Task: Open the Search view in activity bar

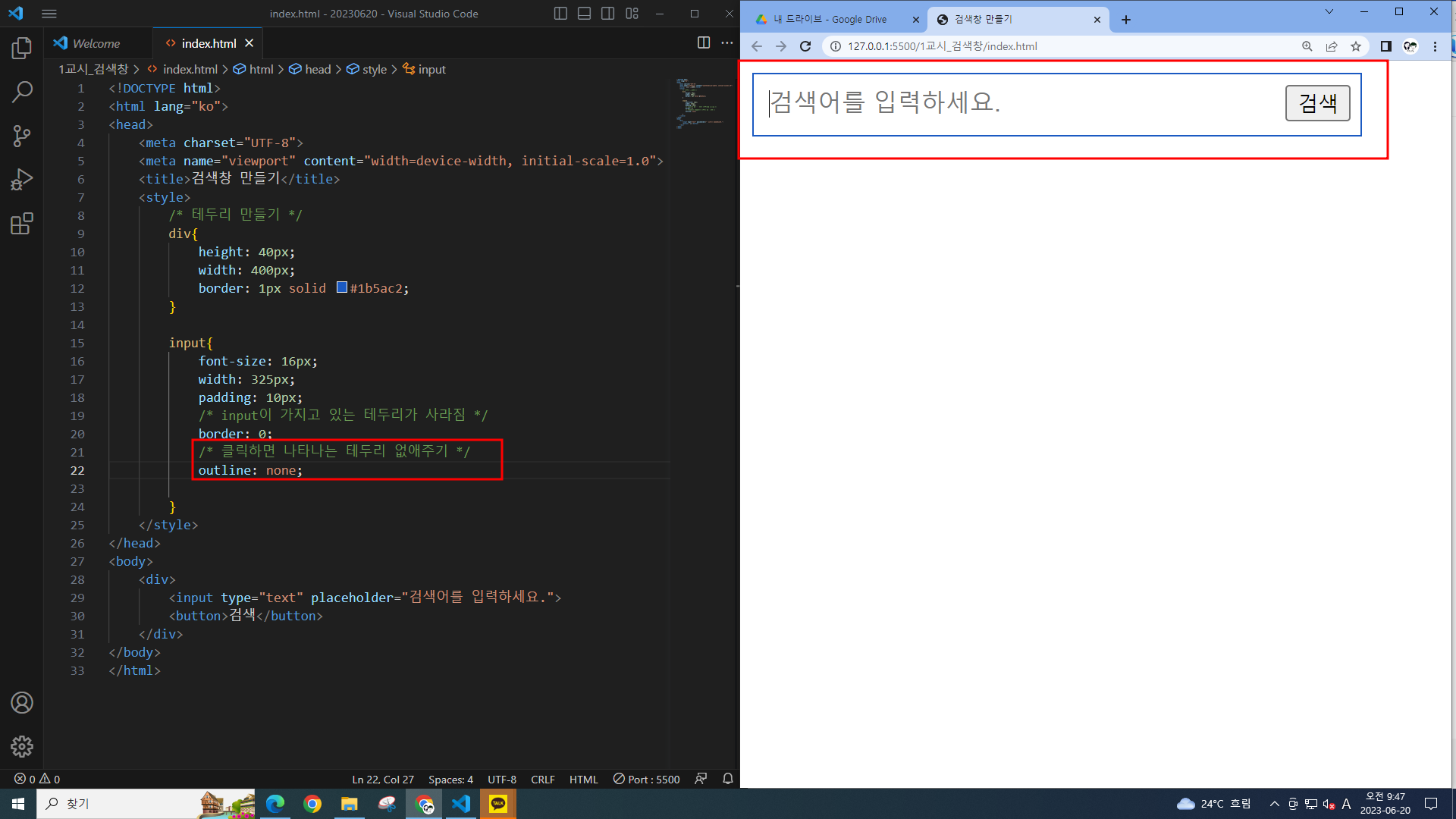Action: 22,92
